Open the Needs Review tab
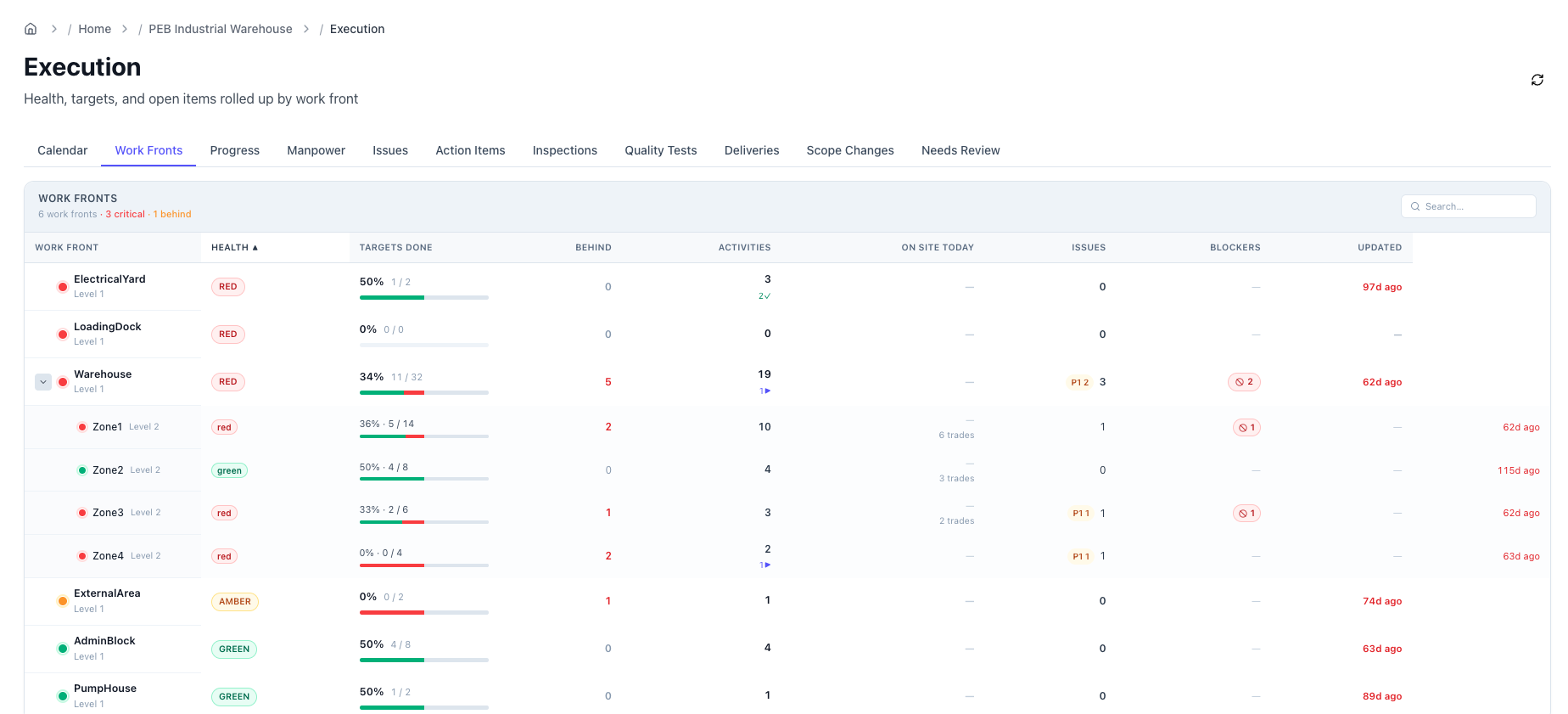 pyautogui.click(x=960, y=150)
